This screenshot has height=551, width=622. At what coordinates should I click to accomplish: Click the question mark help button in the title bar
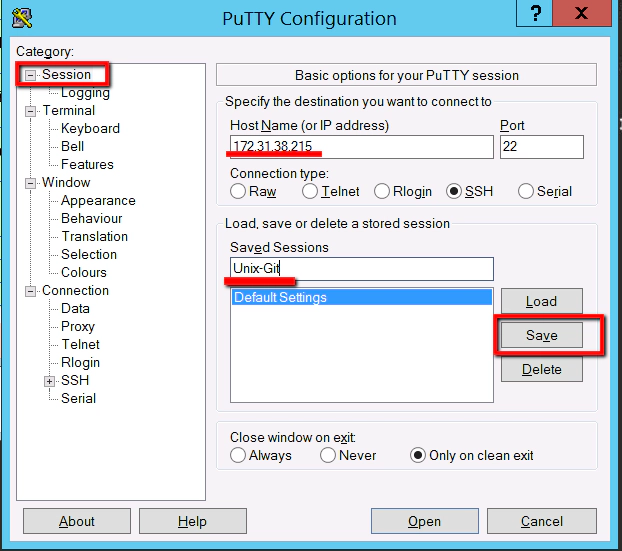(534, 13)
